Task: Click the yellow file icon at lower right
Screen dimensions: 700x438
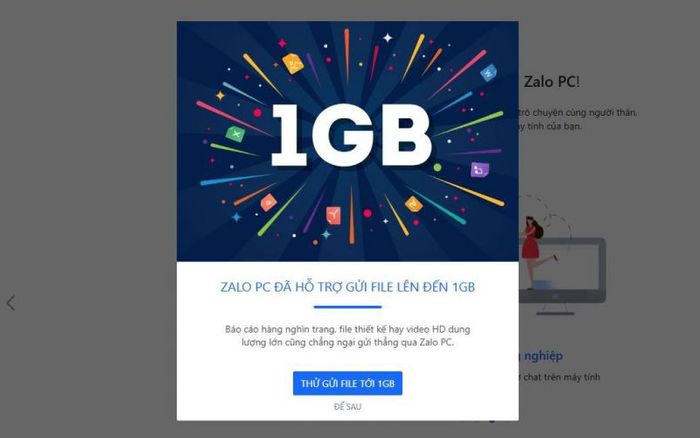Action: (x=413, y=204)
